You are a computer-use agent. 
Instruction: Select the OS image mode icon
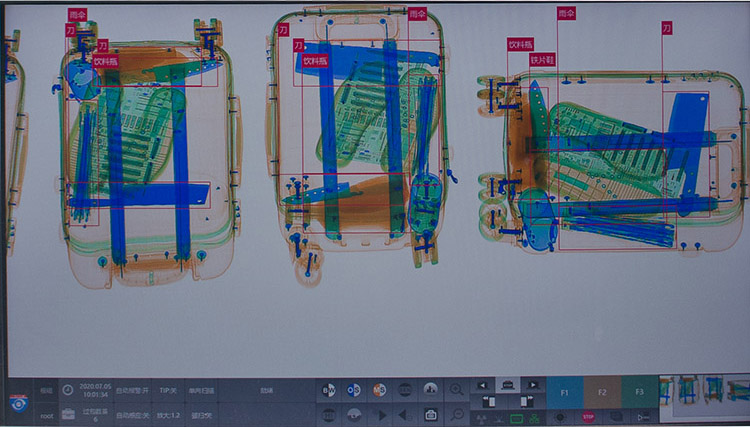353,390
